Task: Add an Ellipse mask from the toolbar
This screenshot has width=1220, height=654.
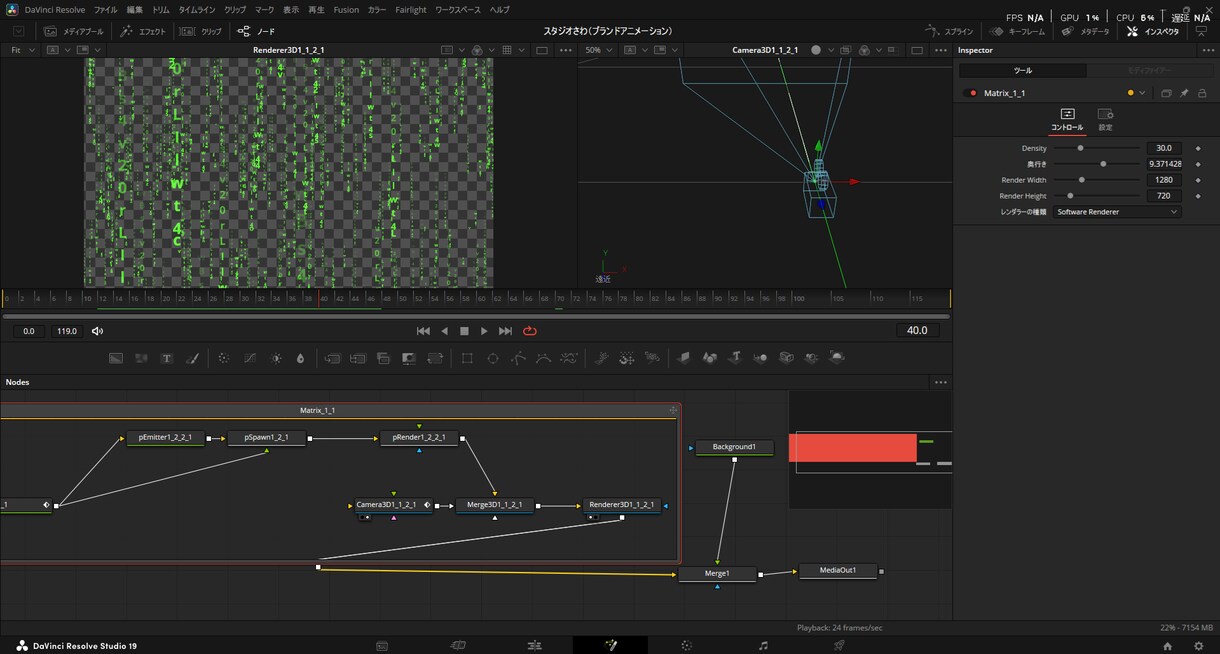Action: [x=493, y=358]
